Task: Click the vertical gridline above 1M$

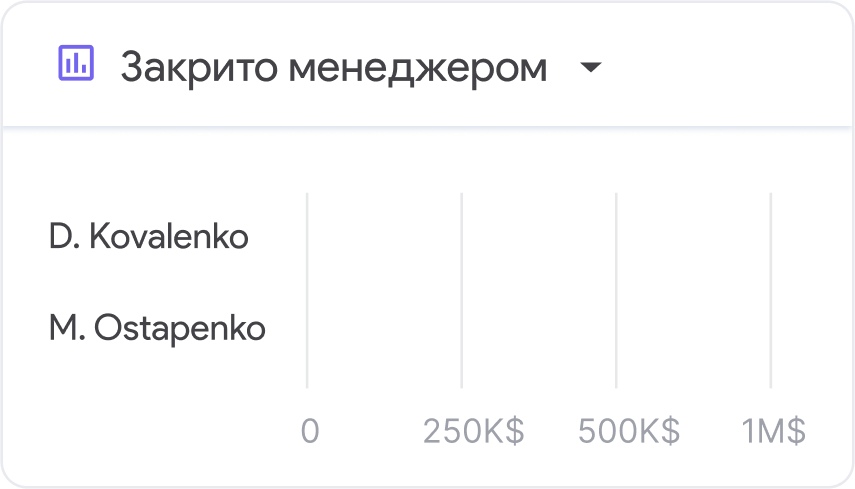Action: pyautogui.click(x=770, y=290)
